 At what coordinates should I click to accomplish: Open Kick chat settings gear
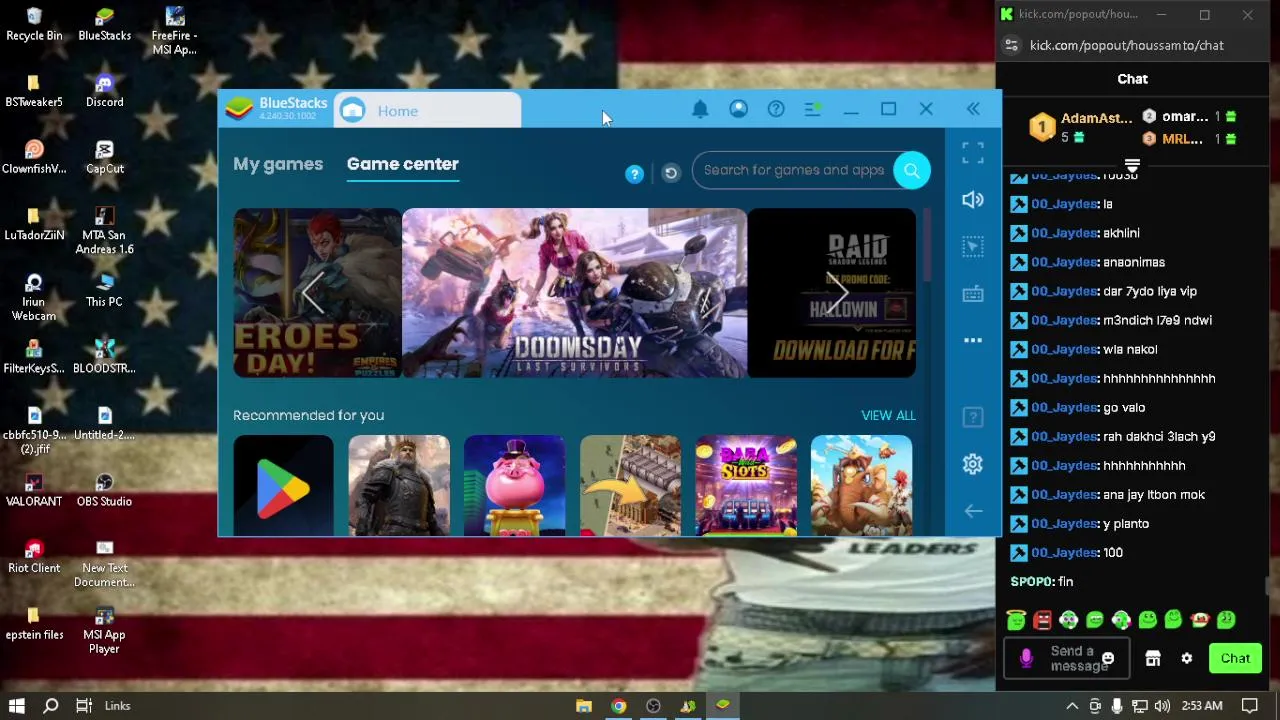point(1187,658)
